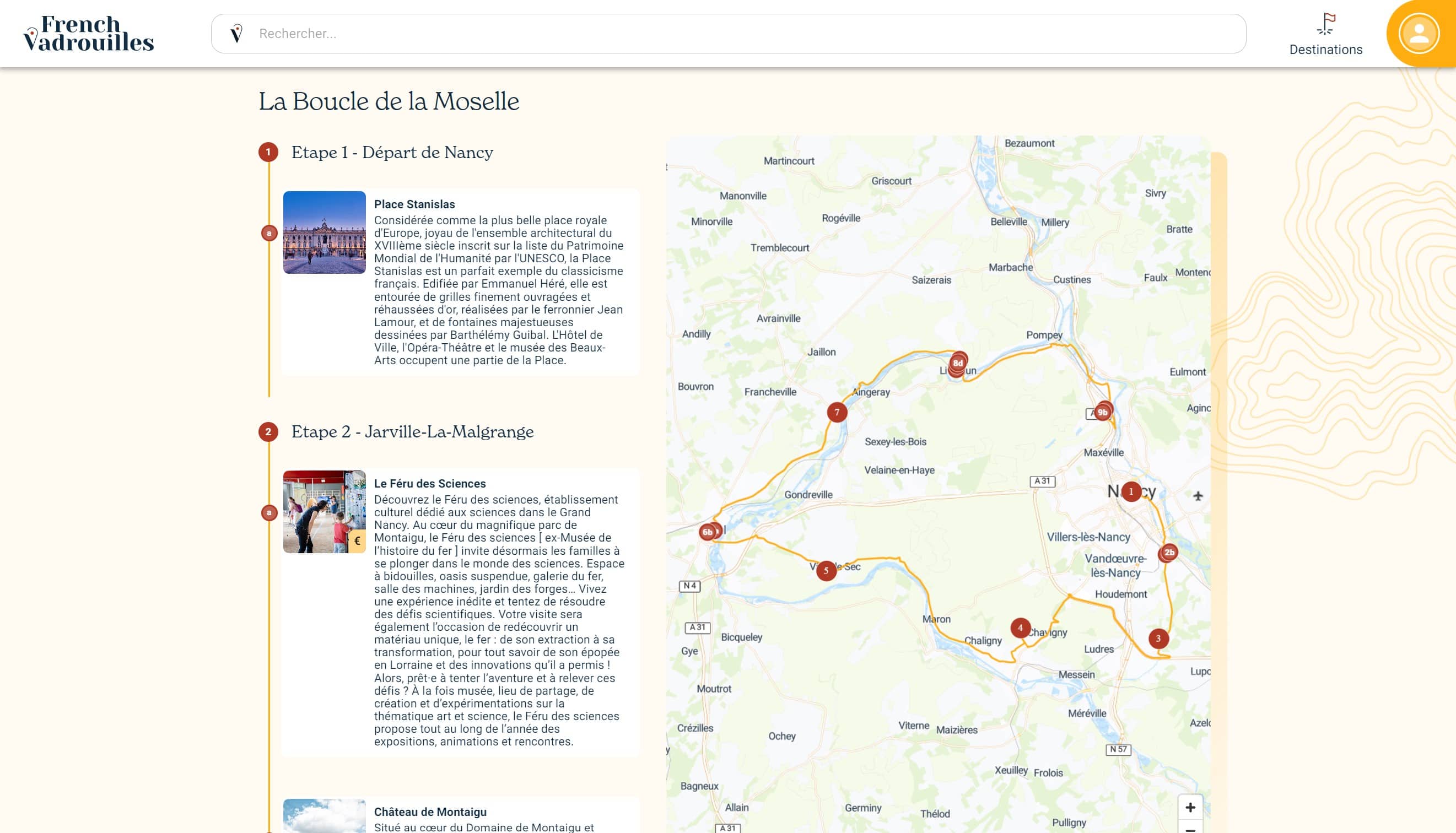Select map marker 3 near Ludres
Viewport: 1456px width, 833px height.
pyautogui.click(x=1158, y=639)
